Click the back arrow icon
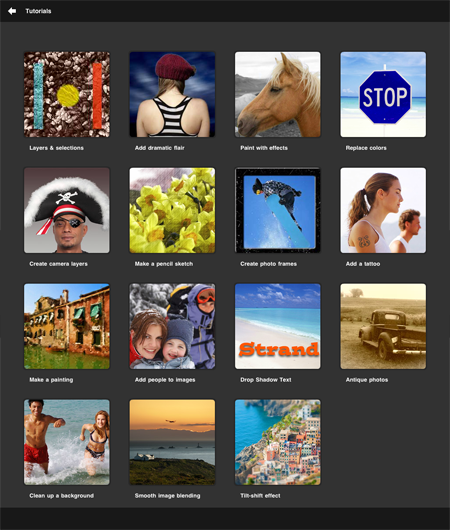 (12, 11)
